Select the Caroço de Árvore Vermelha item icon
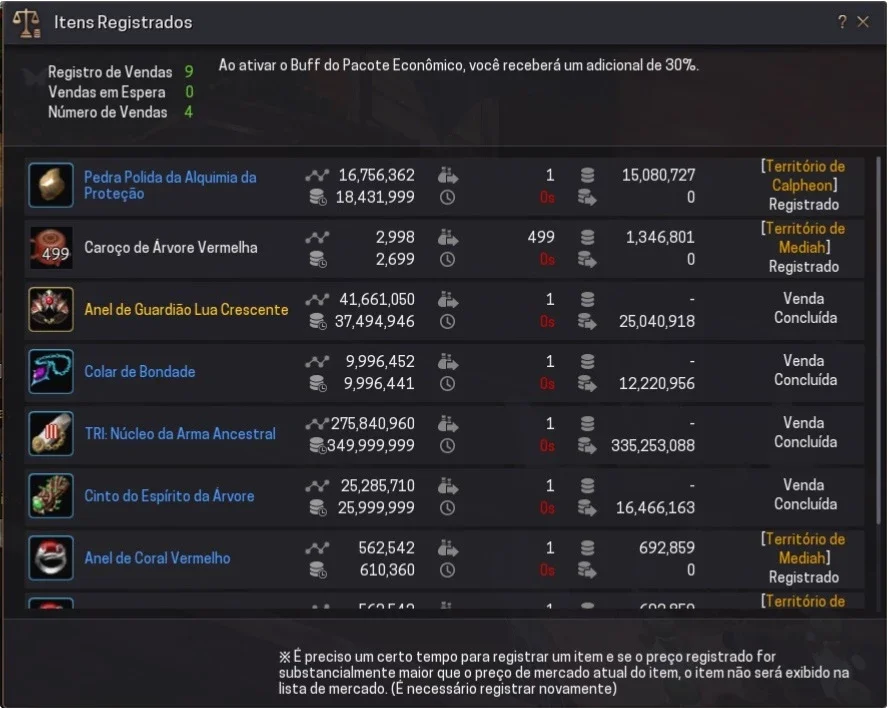This screenshot has height=709, width=889. coord(51,248)
